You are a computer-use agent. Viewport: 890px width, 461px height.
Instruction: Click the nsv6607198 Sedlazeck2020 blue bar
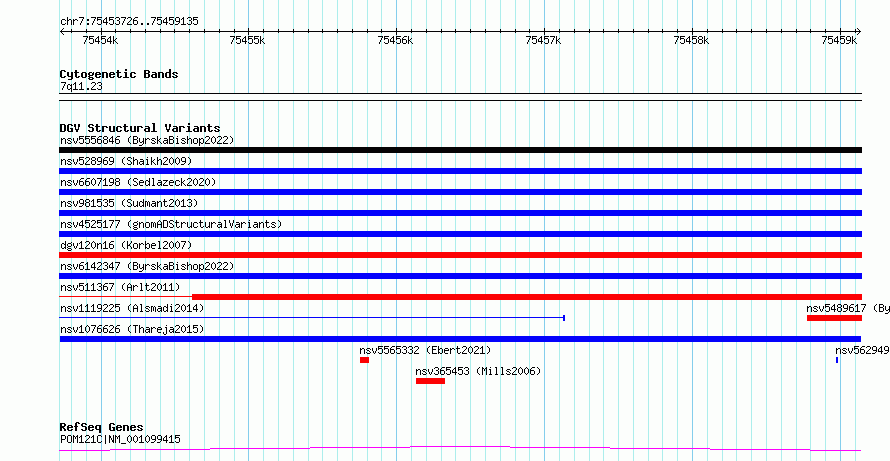click(460, 192)
